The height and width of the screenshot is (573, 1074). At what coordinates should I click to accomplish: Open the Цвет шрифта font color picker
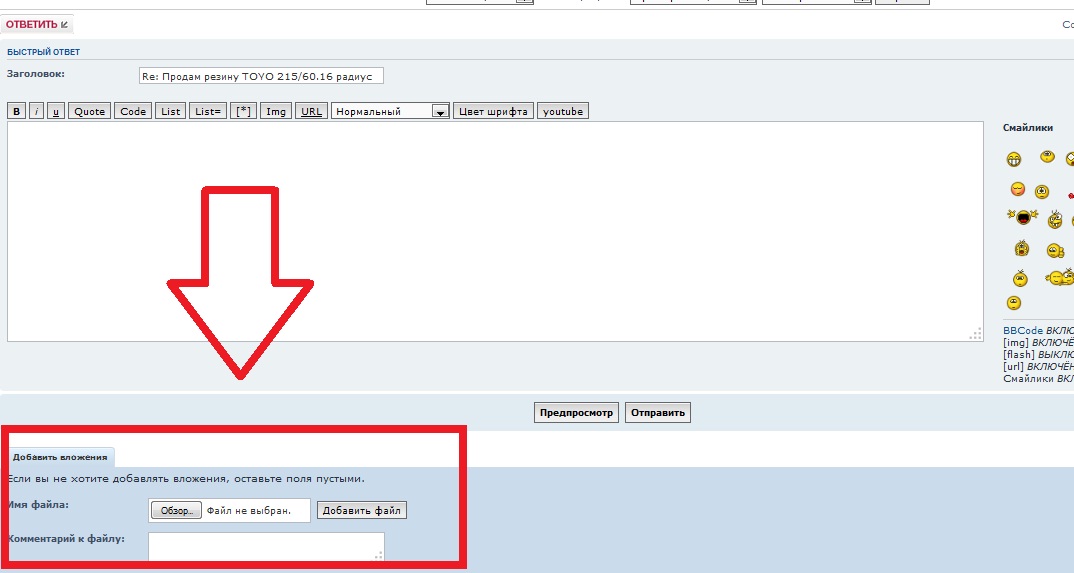coord(493,111)
